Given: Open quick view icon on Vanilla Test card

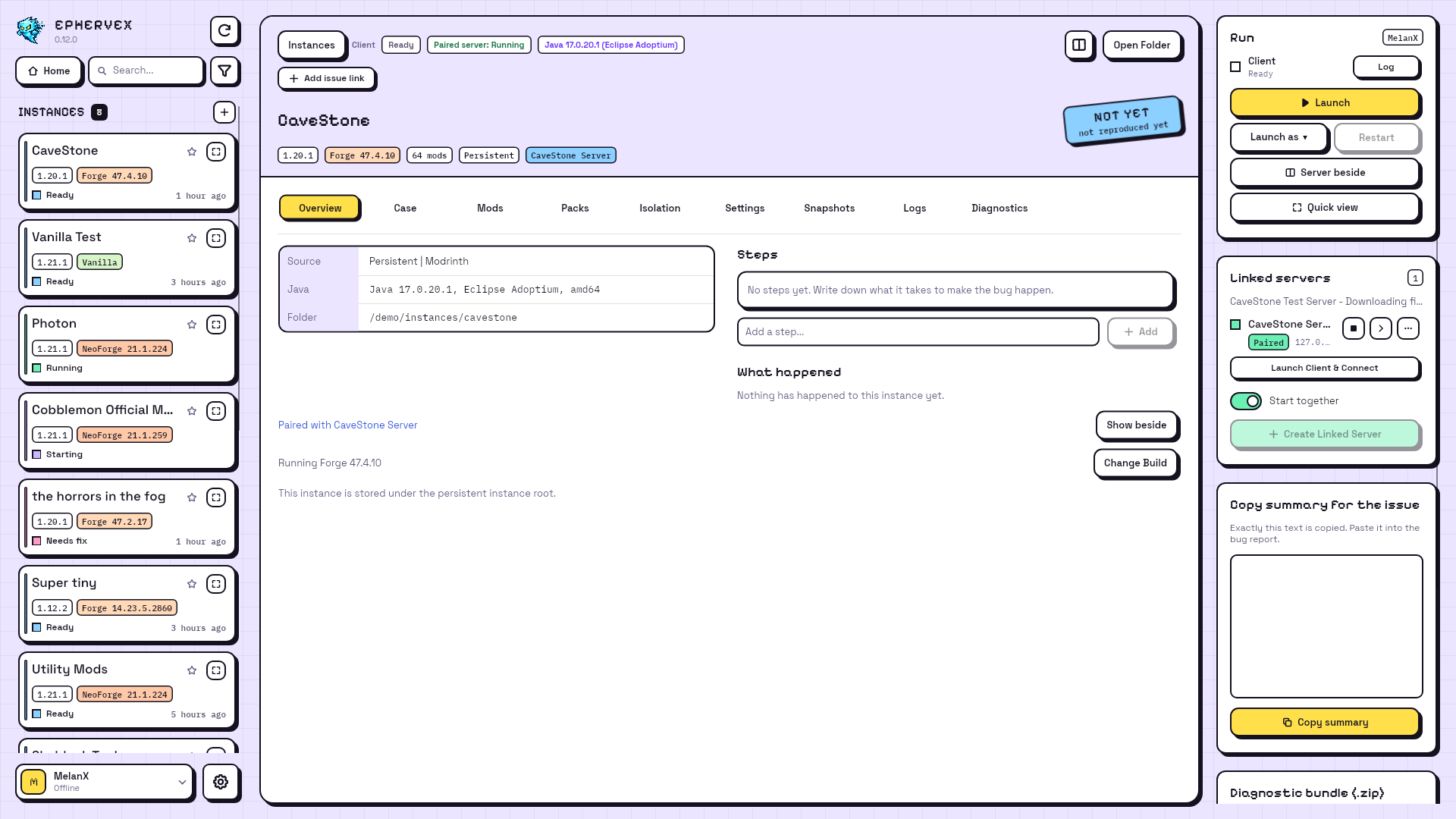Looking at the screenshot, I should click(x=216, y=238).
